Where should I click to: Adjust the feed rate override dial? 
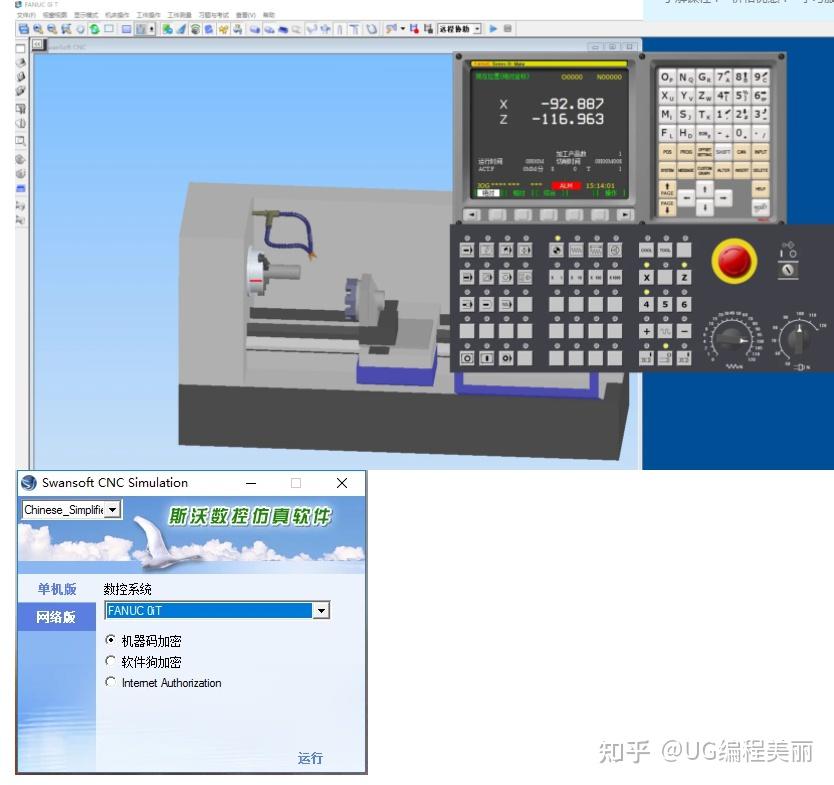(x=731, y=339)
